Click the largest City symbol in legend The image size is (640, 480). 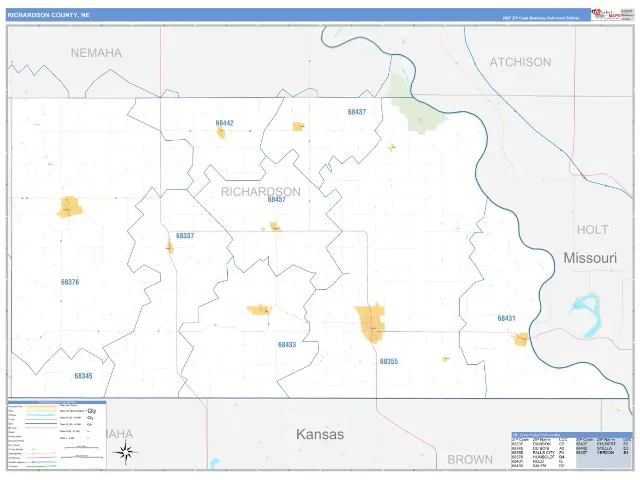pos(91,411)
